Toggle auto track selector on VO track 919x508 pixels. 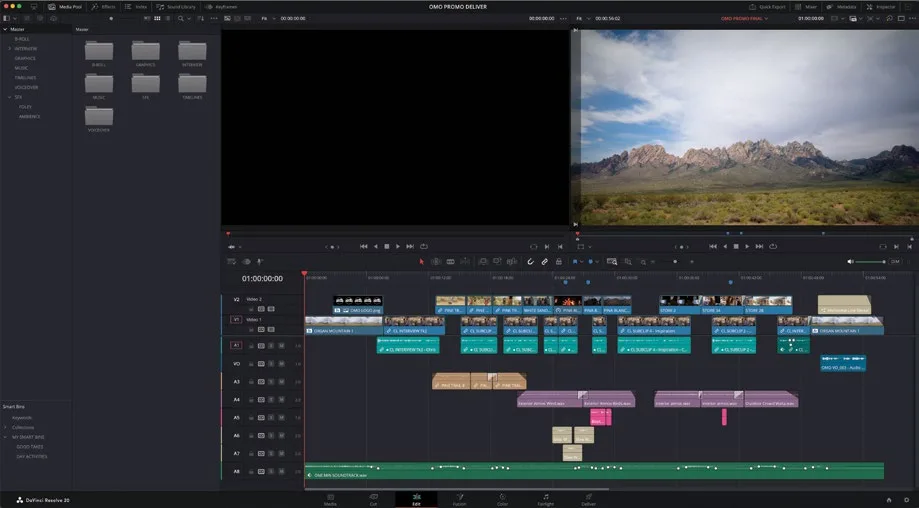coord(261,364)
